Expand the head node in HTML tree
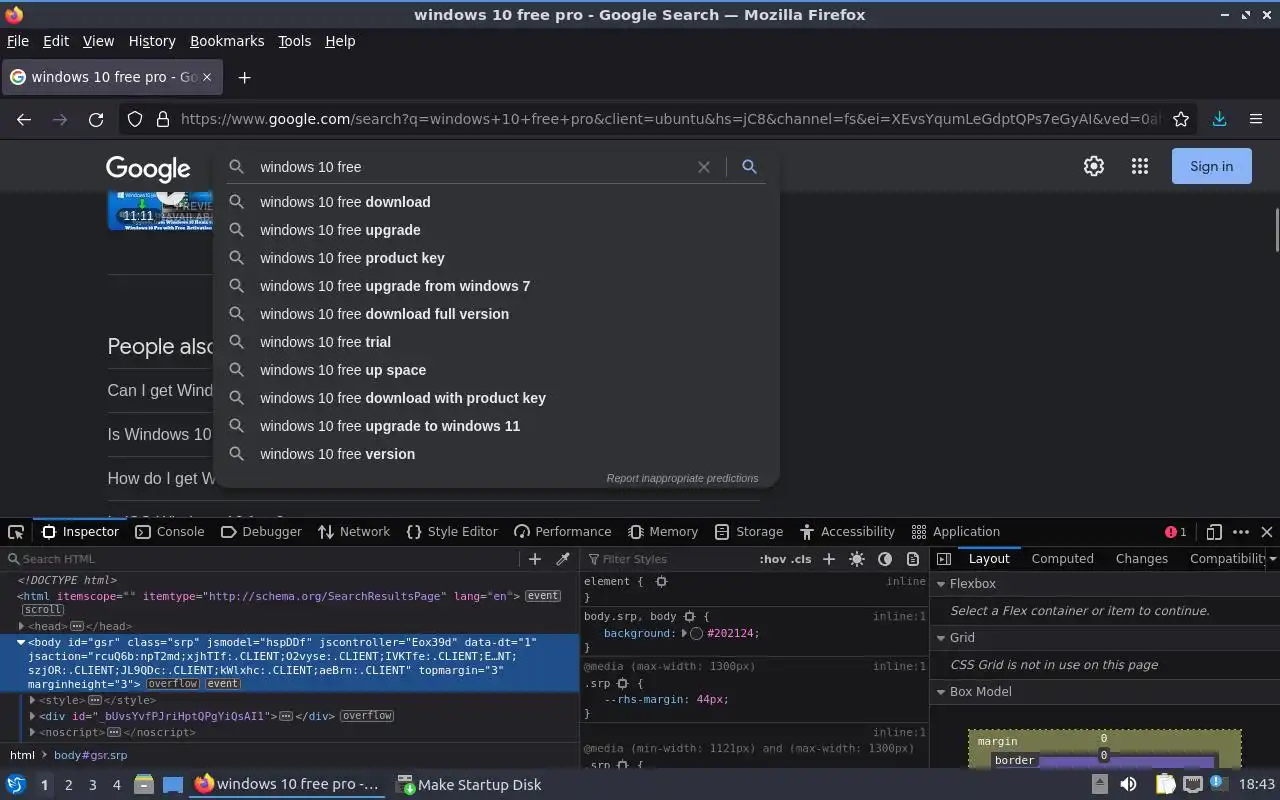This screenshot has width=1280, height=800. coord(21,626)
